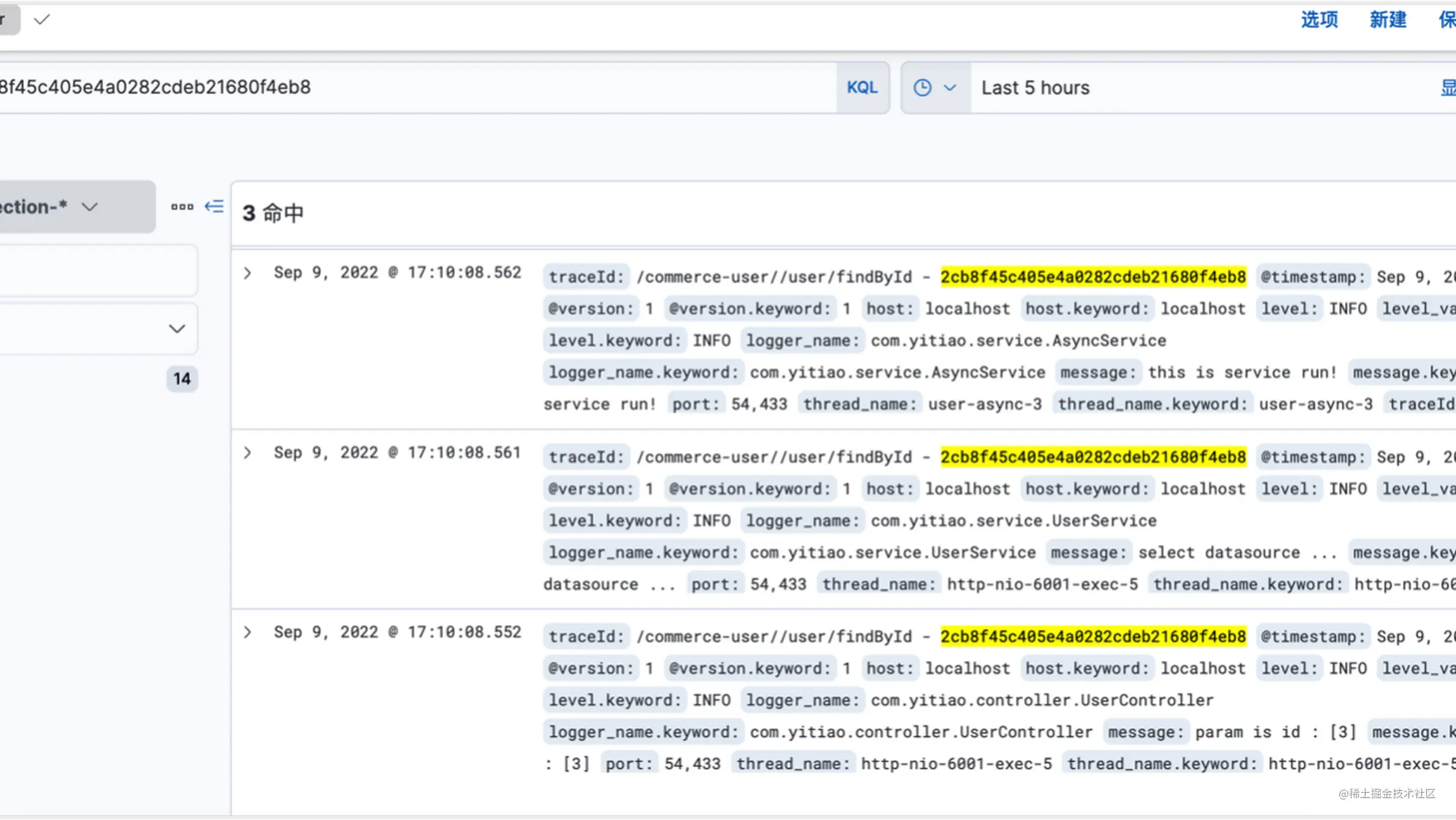The image size is (1456, 820).
Task: Switch query language via KQL button
Action: coord(862,88)
